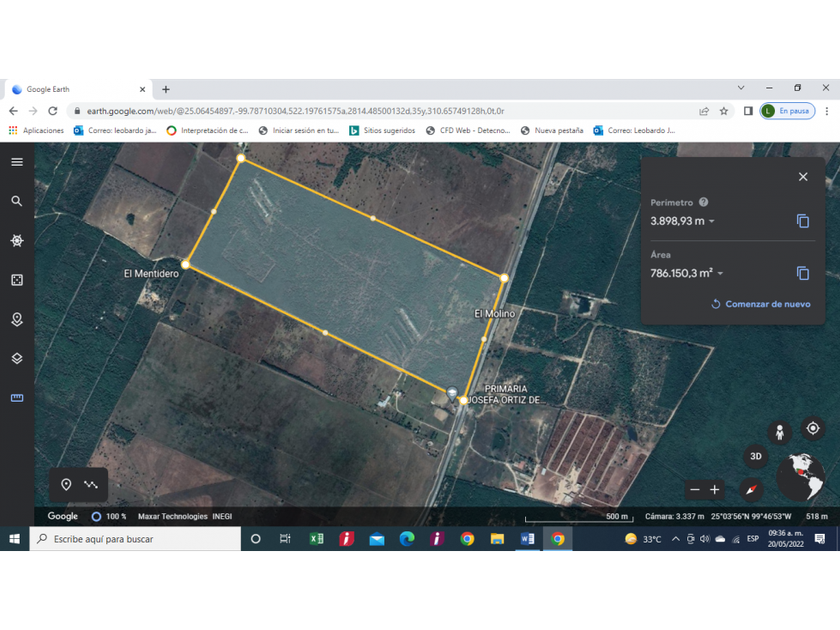Click the 'I'm Feeling Lucky' dice icon

point(17,280)
